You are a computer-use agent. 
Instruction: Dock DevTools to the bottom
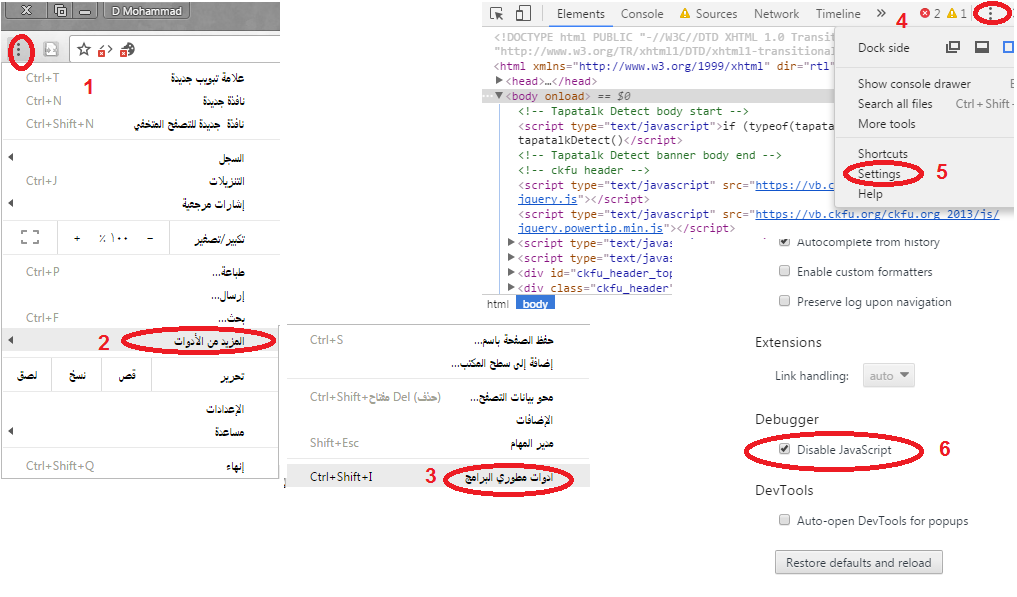pyautogui.click(x=982, y=47)
